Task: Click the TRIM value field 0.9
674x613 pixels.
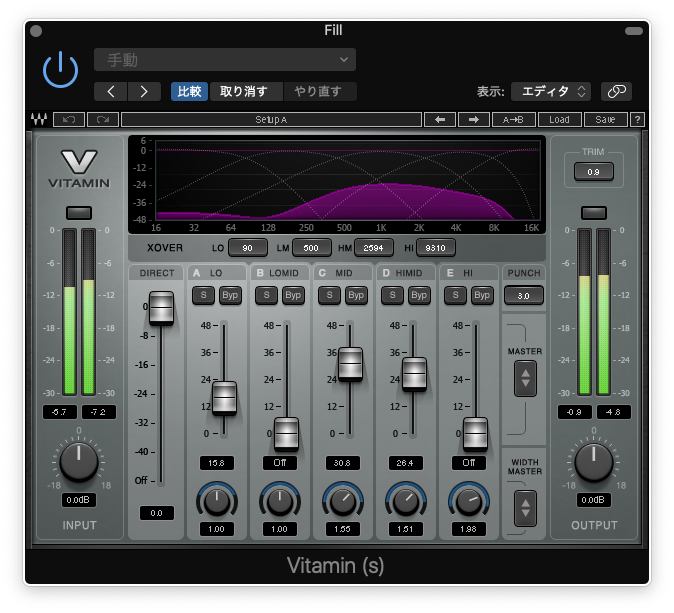Action: (x=594, y=172)
